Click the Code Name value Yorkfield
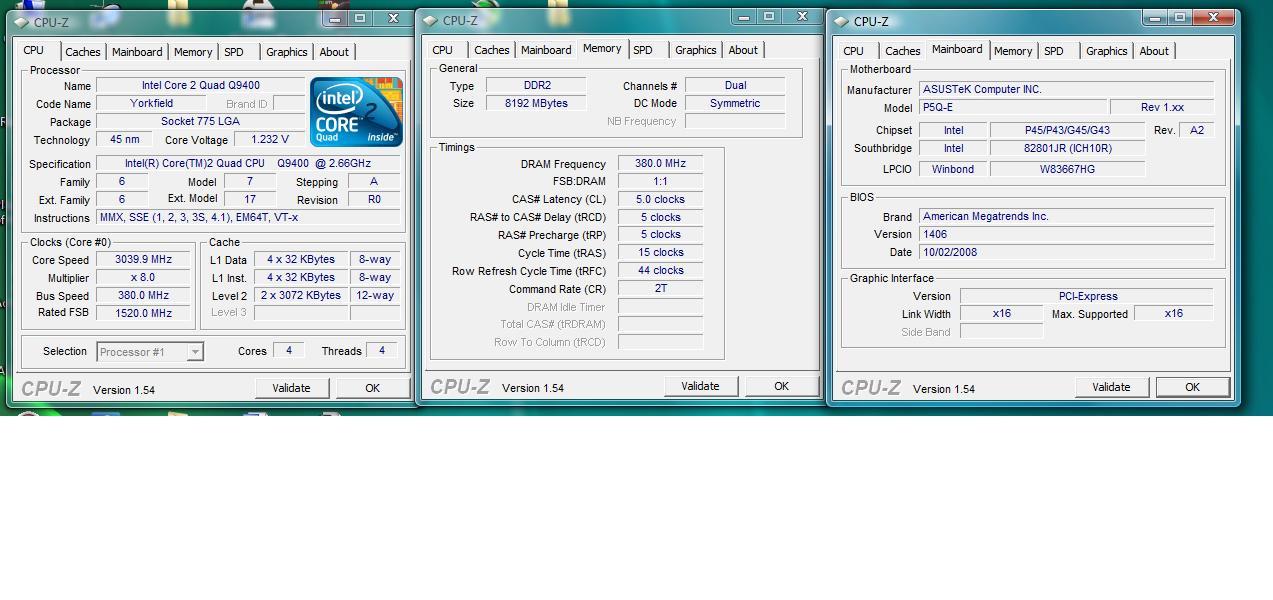 [152, 104]
